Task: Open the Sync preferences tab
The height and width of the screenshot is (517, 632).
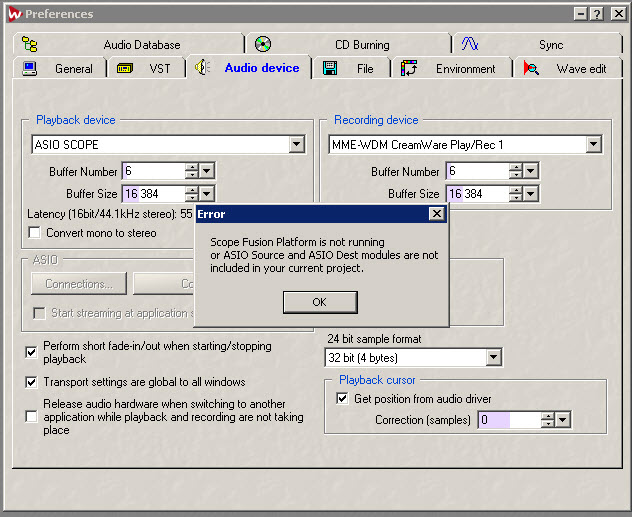Action: (x=550, y=45)
